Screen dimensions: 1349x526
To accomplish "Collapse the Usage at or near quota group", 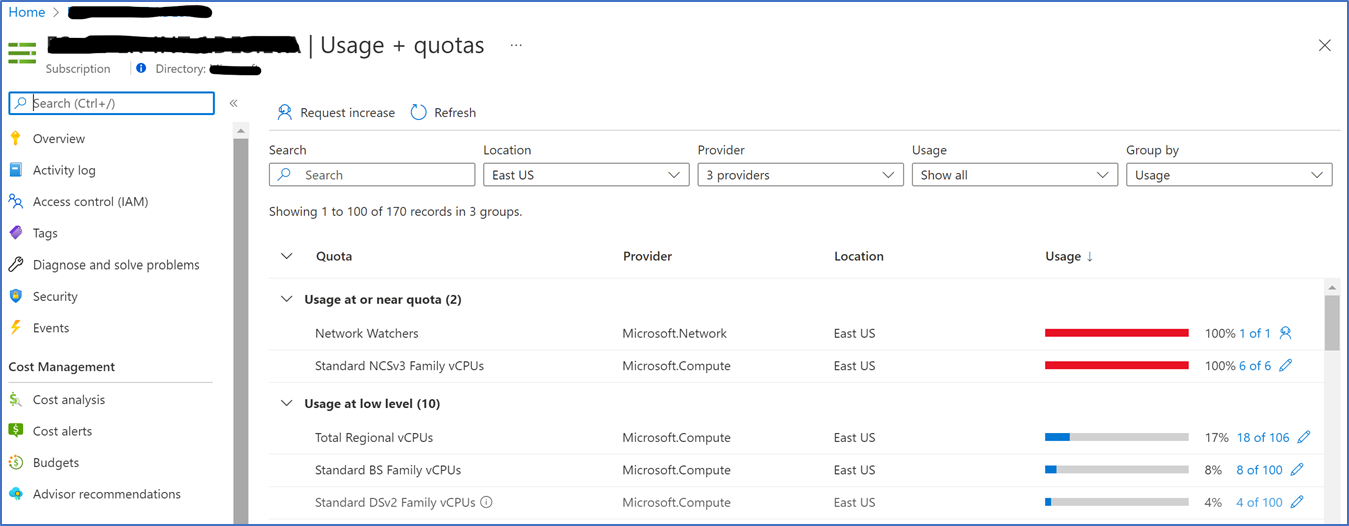I will 287,299.
